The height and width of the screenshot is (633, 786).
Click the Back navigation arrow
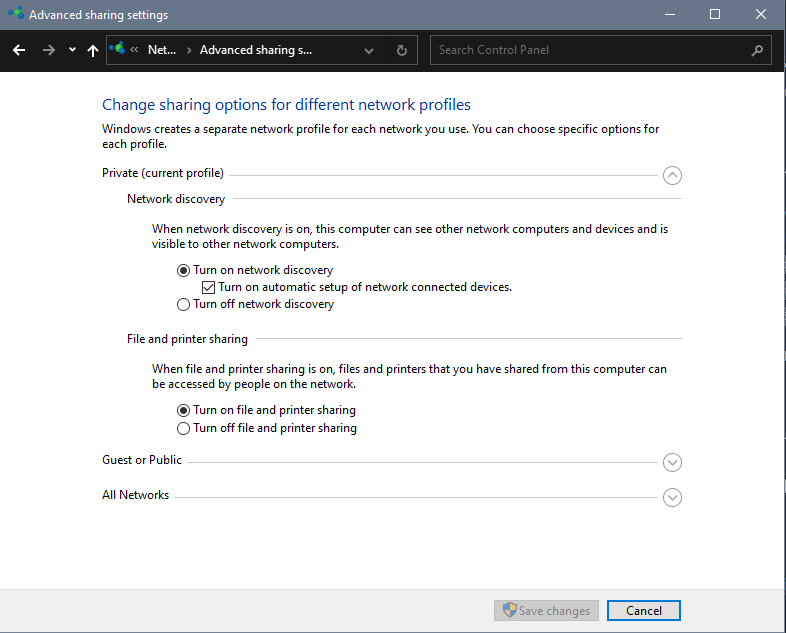point(19,50)
